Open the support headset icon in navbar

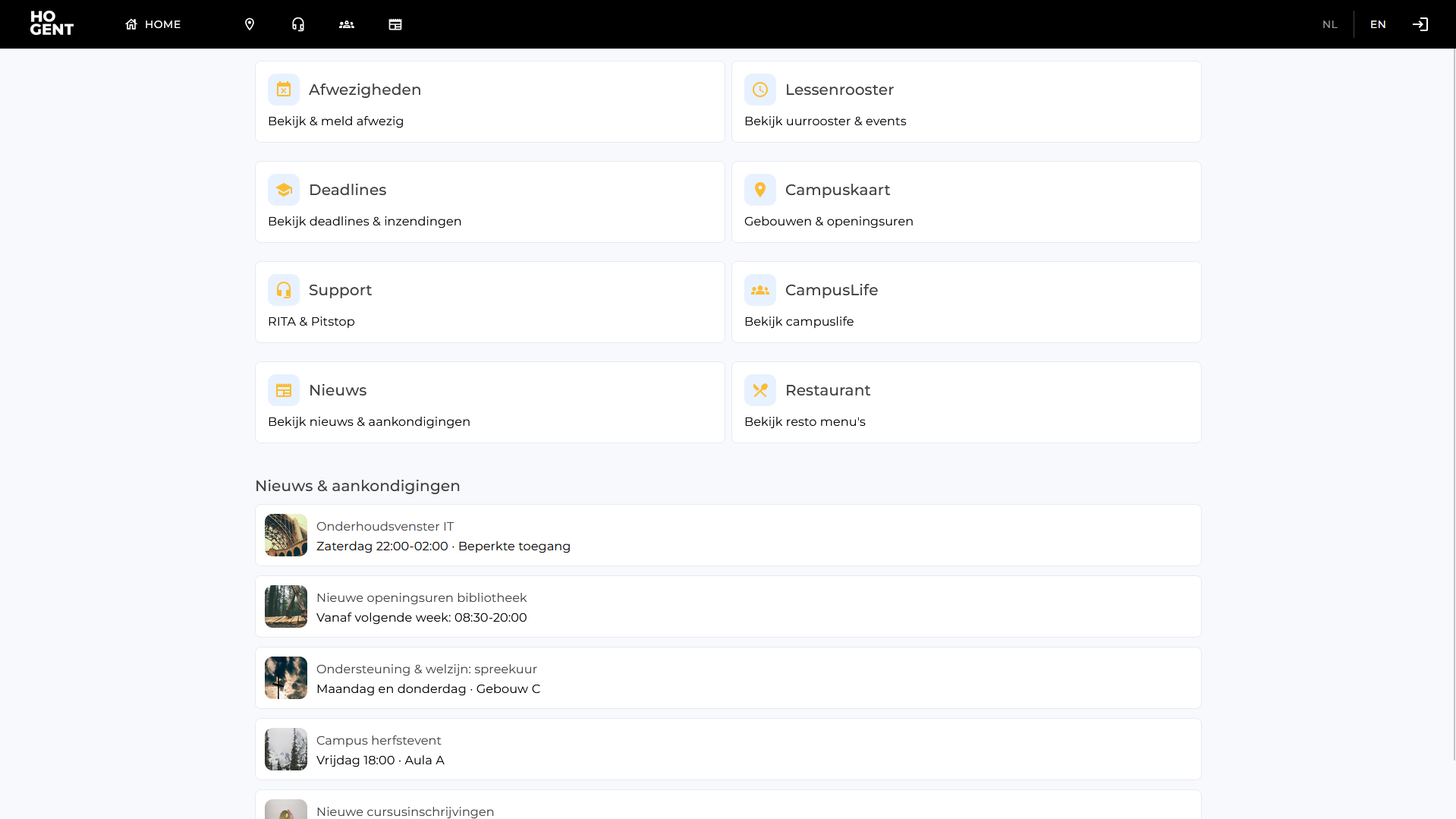(x=298, y=24)
